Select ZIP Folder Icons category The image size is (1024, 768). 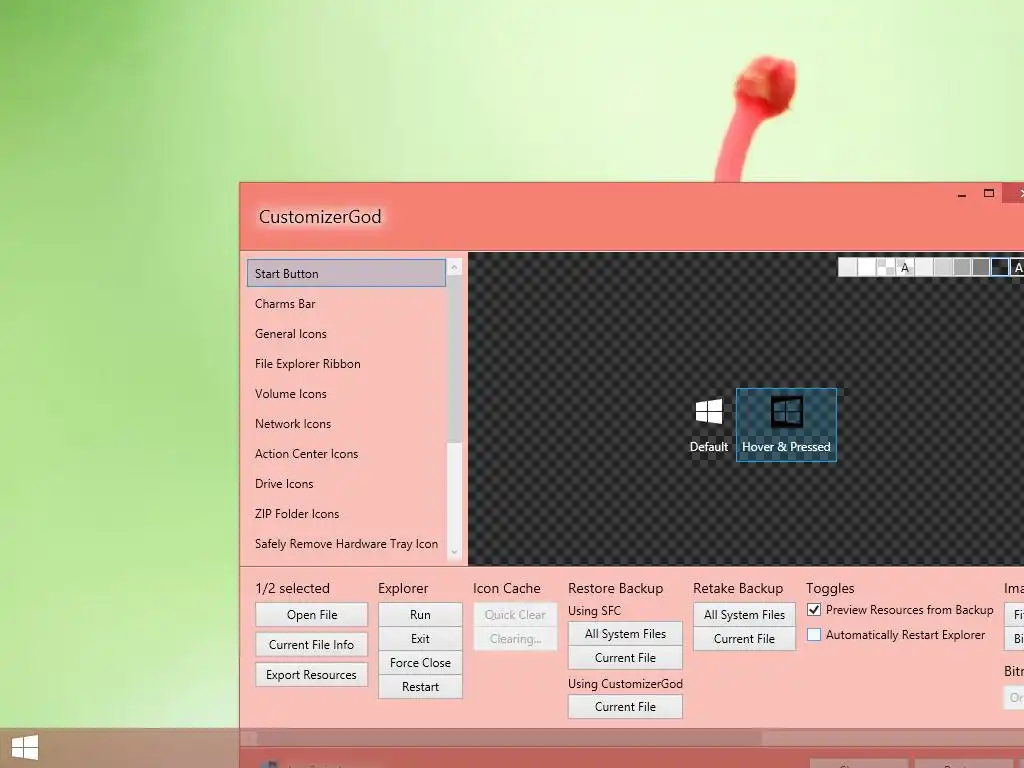(x=346, y=514)
